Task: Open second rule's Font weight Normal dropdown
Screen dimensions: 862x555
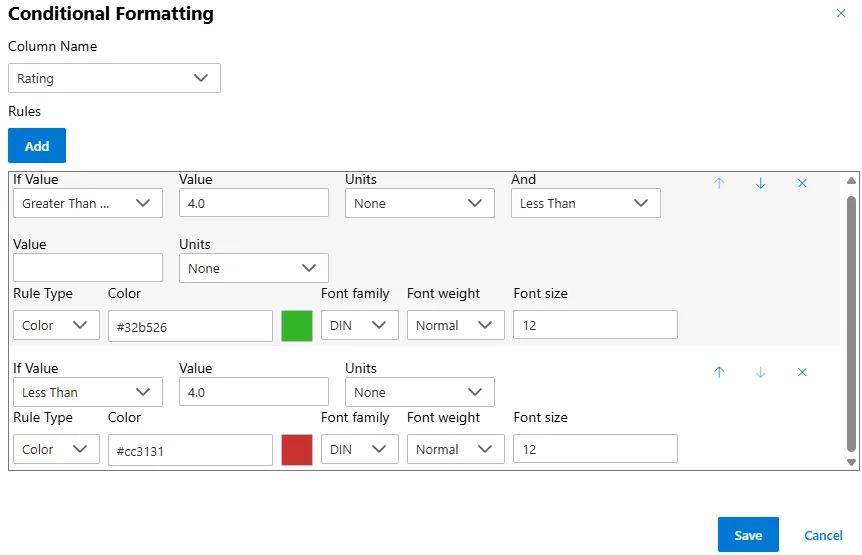Action: [455, 449]
